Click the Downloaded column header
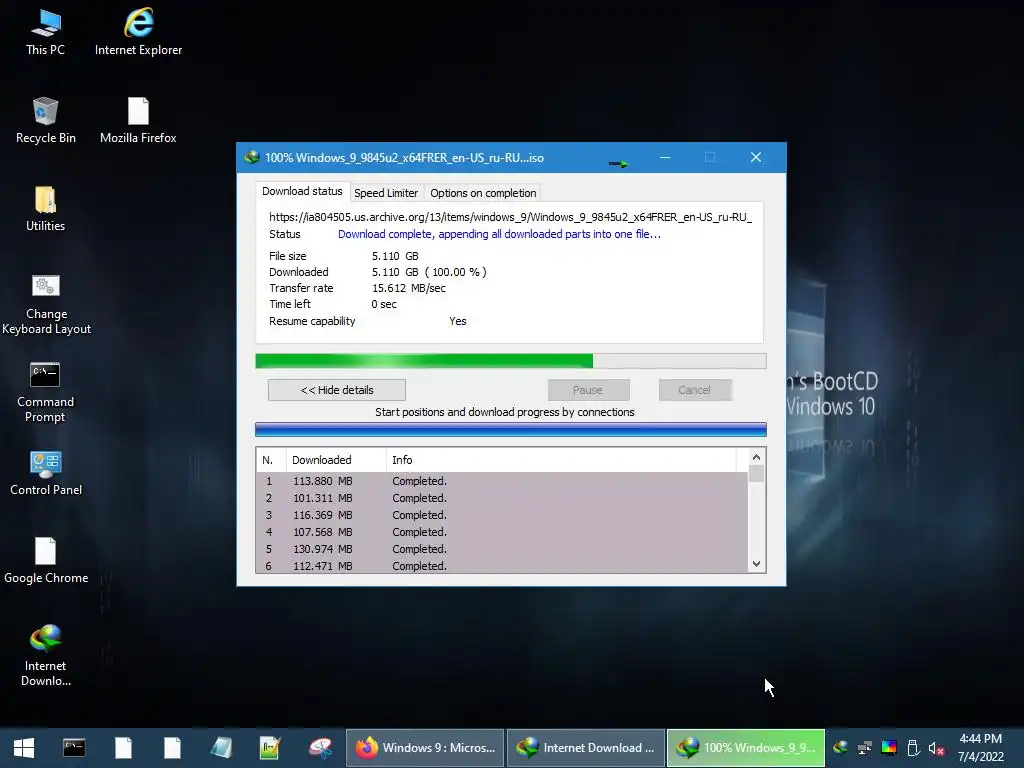 click(336, 460)
